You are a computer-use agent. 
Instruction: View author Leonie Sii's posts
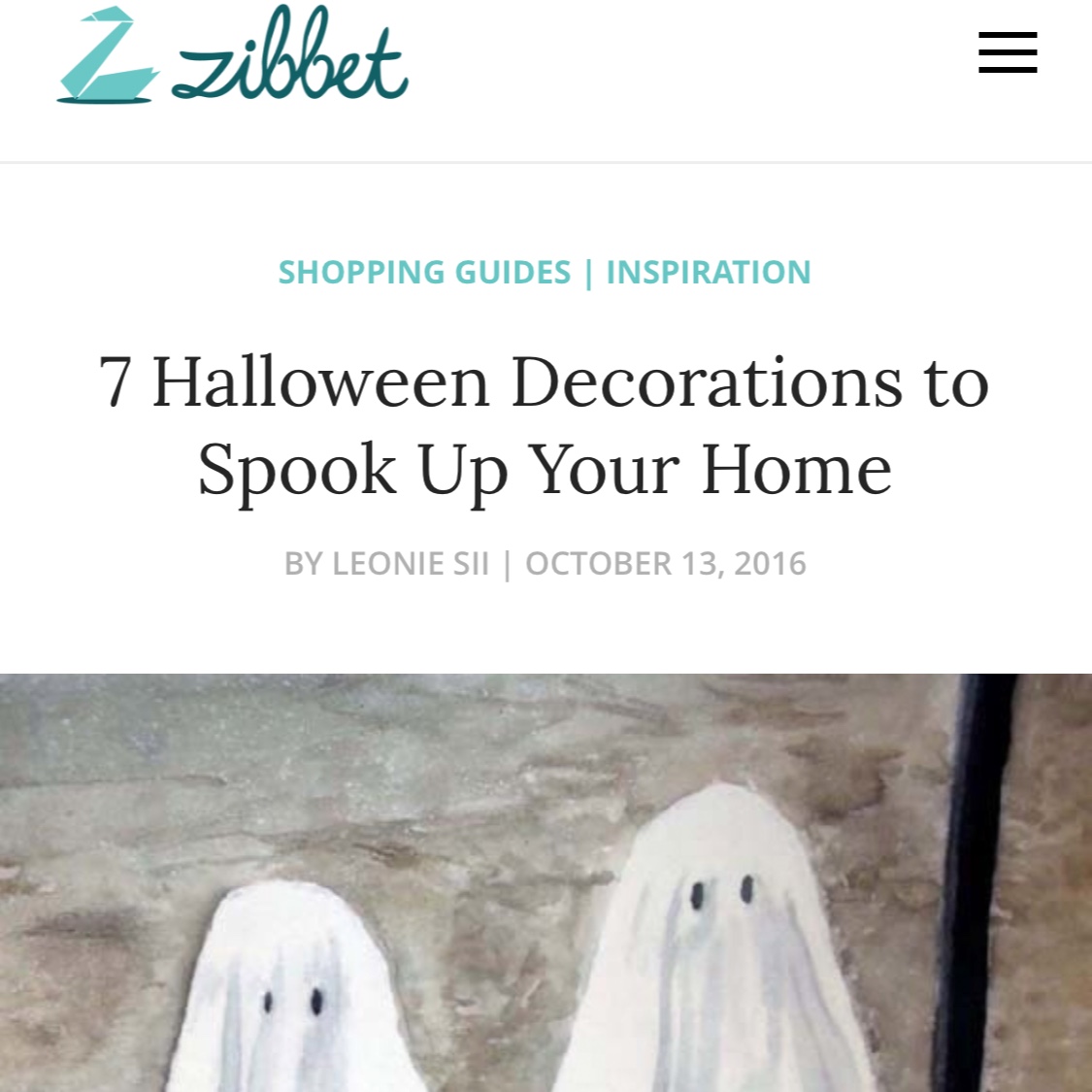411,563
